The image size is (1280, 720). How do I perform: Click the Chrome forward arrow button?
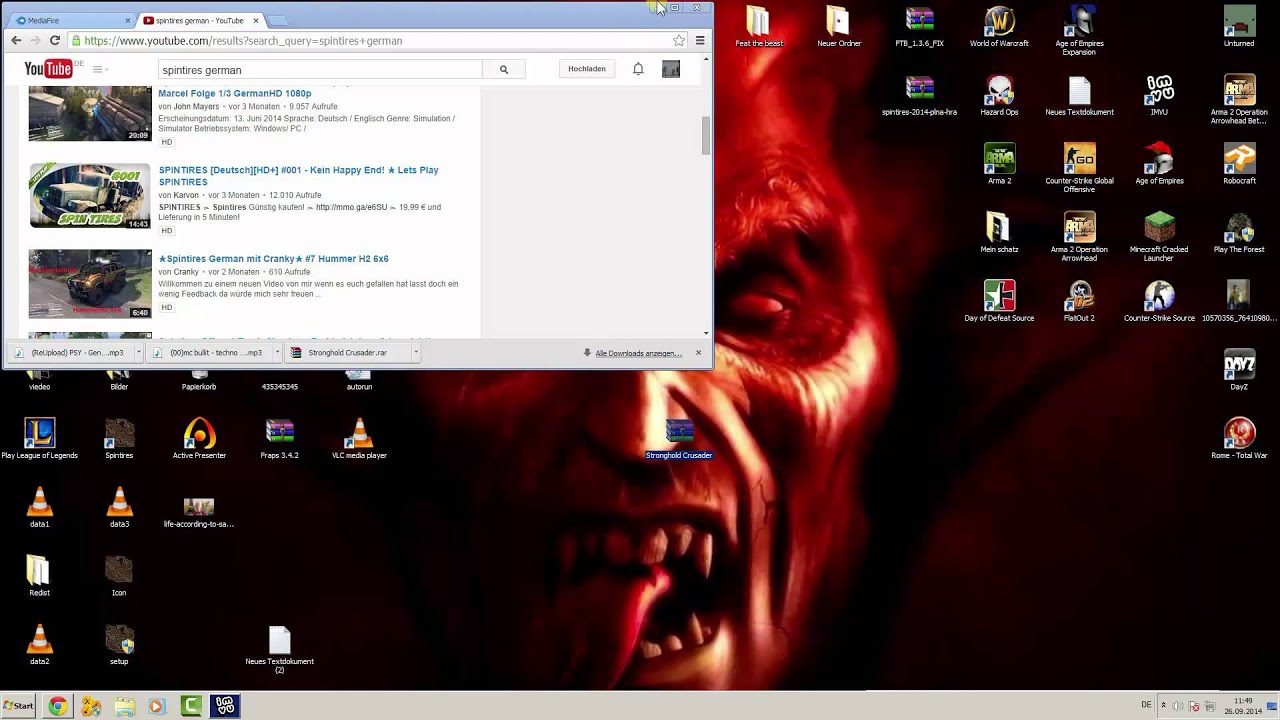(x=35, y=40)
